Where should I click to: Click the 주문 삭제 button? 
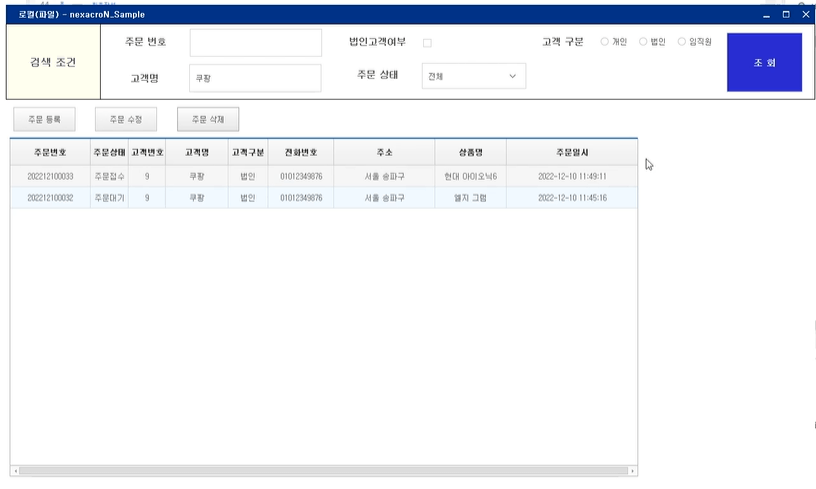point(208,120)
